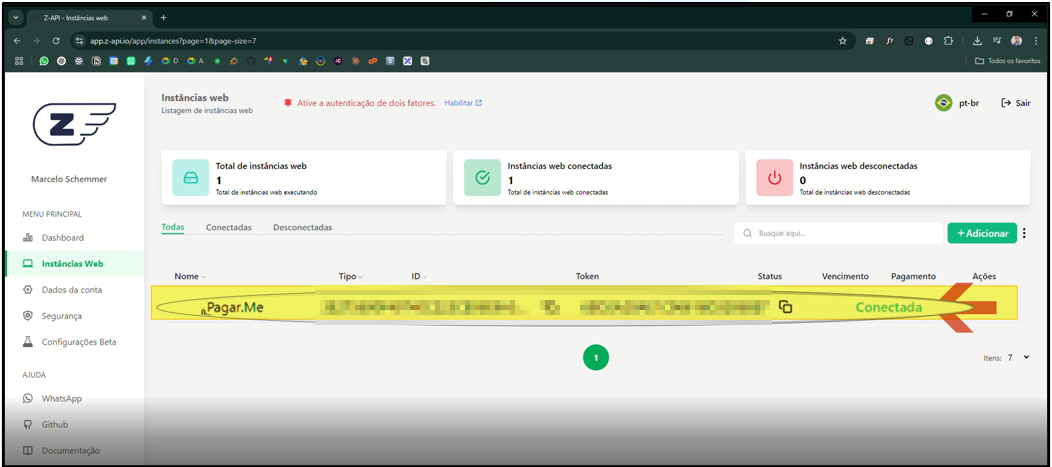This screenshot has height=467, width=1052.
Task: Switch to the Desconectadas tab
Action: [303, 227]
